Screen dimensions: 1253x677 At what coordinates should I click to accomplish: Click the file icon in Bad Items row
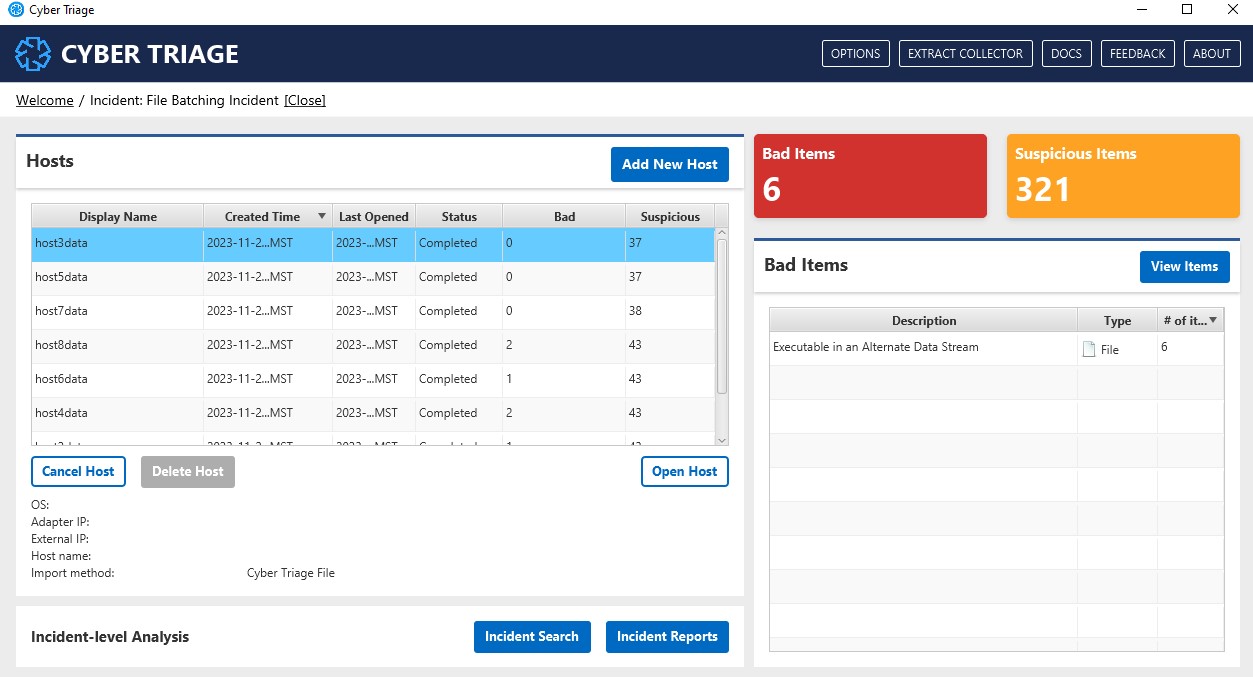point(1088,349)
